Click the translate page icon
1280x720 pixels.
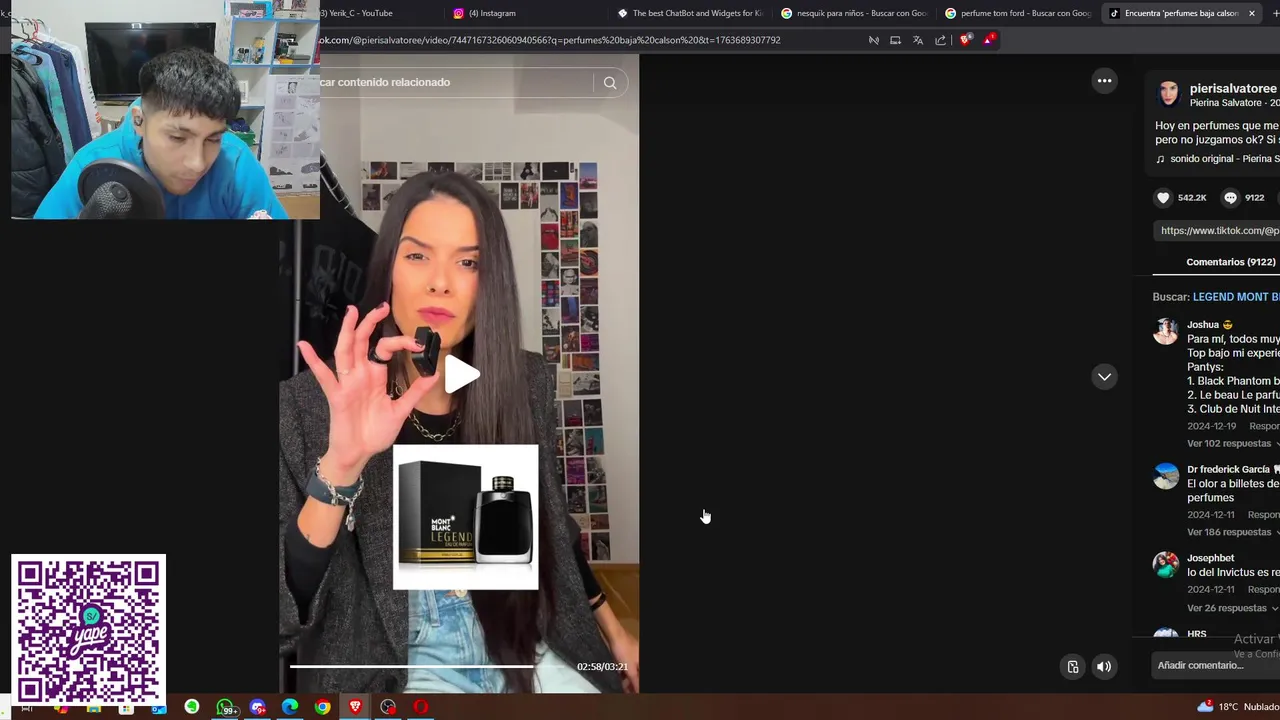click(918, 40)
